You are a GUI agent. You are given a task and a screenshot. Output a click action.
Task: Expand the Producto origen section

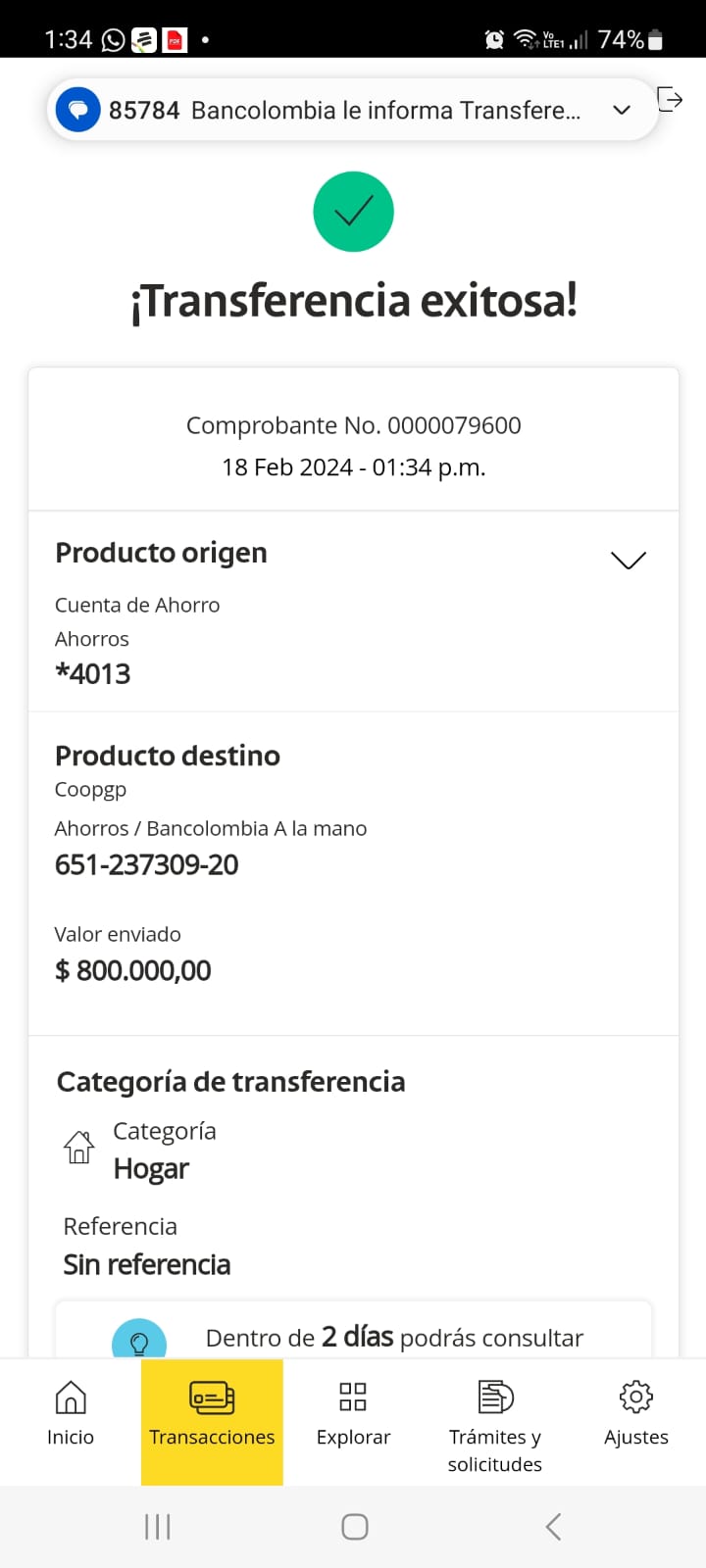(x=629, y=560)
